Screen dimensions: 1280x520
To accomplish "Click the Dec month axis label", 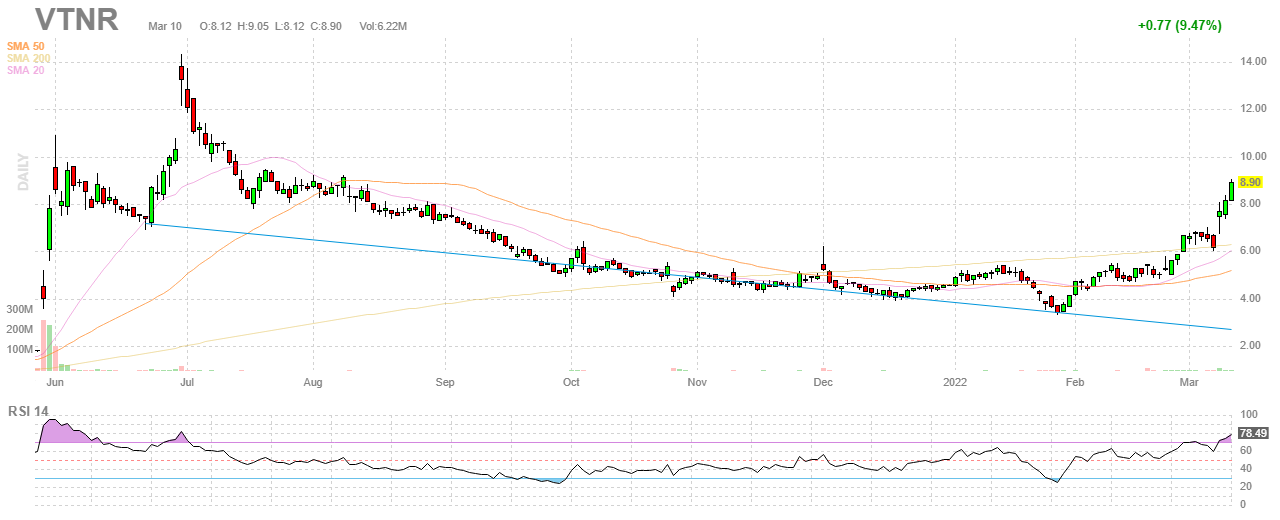I will pyautogui.click(x=823, y=382).
